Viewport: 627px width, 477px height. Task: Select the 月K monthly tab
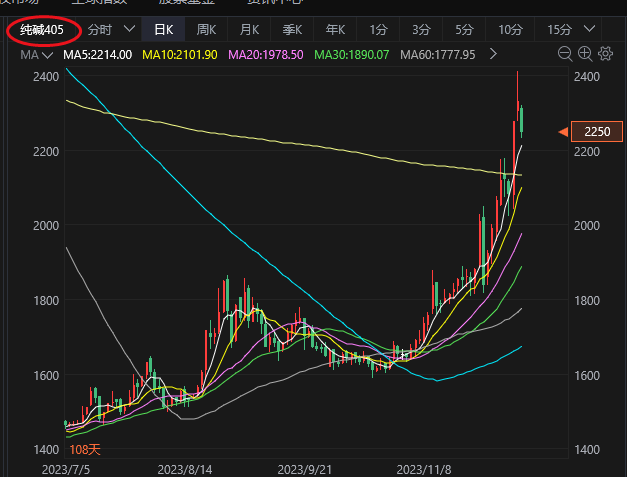pos(249,30)
